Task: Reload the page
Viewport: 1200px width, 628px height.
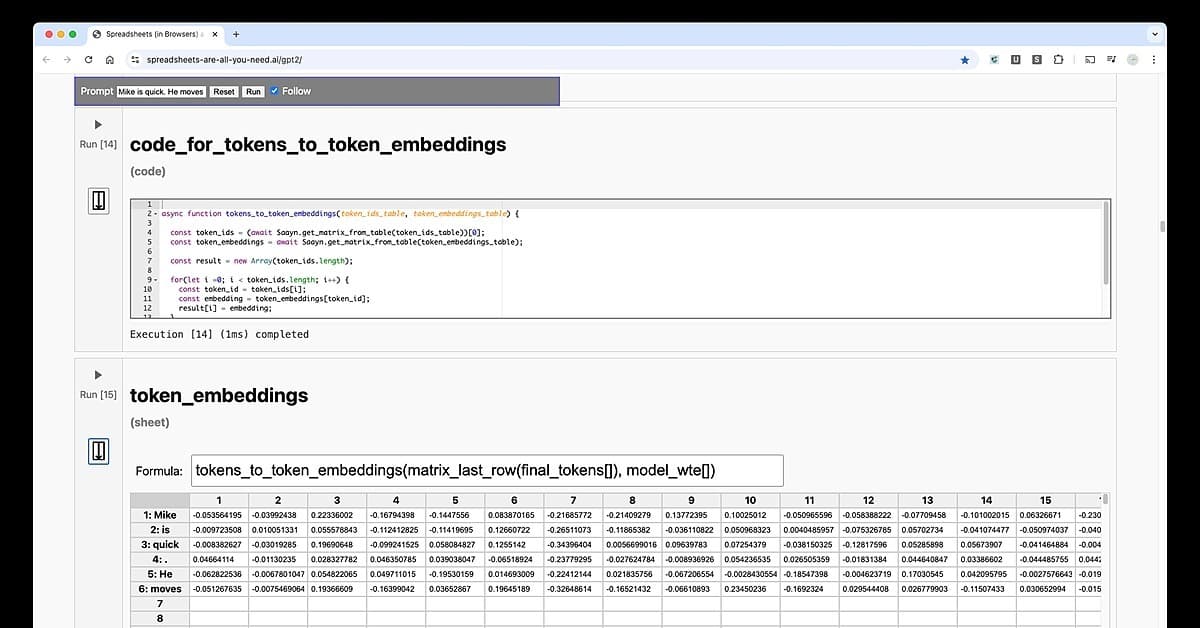Action: 89,60
